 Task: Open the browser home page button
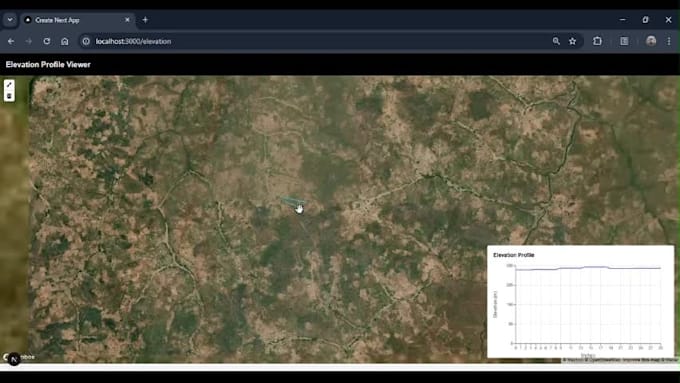click(x=65, y=41)
